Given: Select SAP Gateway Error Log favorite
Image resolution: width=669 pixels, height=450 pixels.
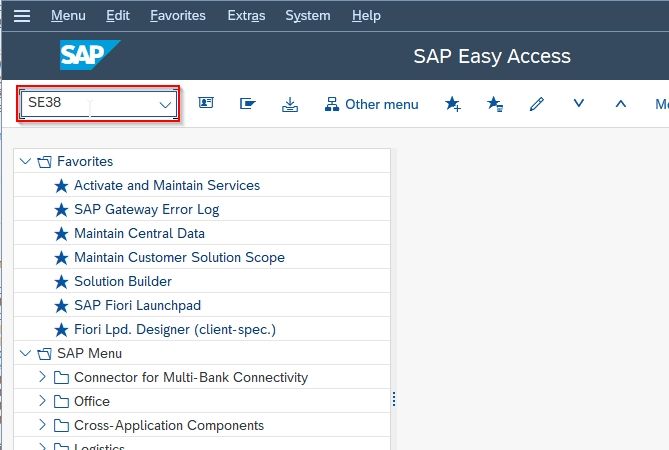Looking at the screenshot, I should (146, 209).
